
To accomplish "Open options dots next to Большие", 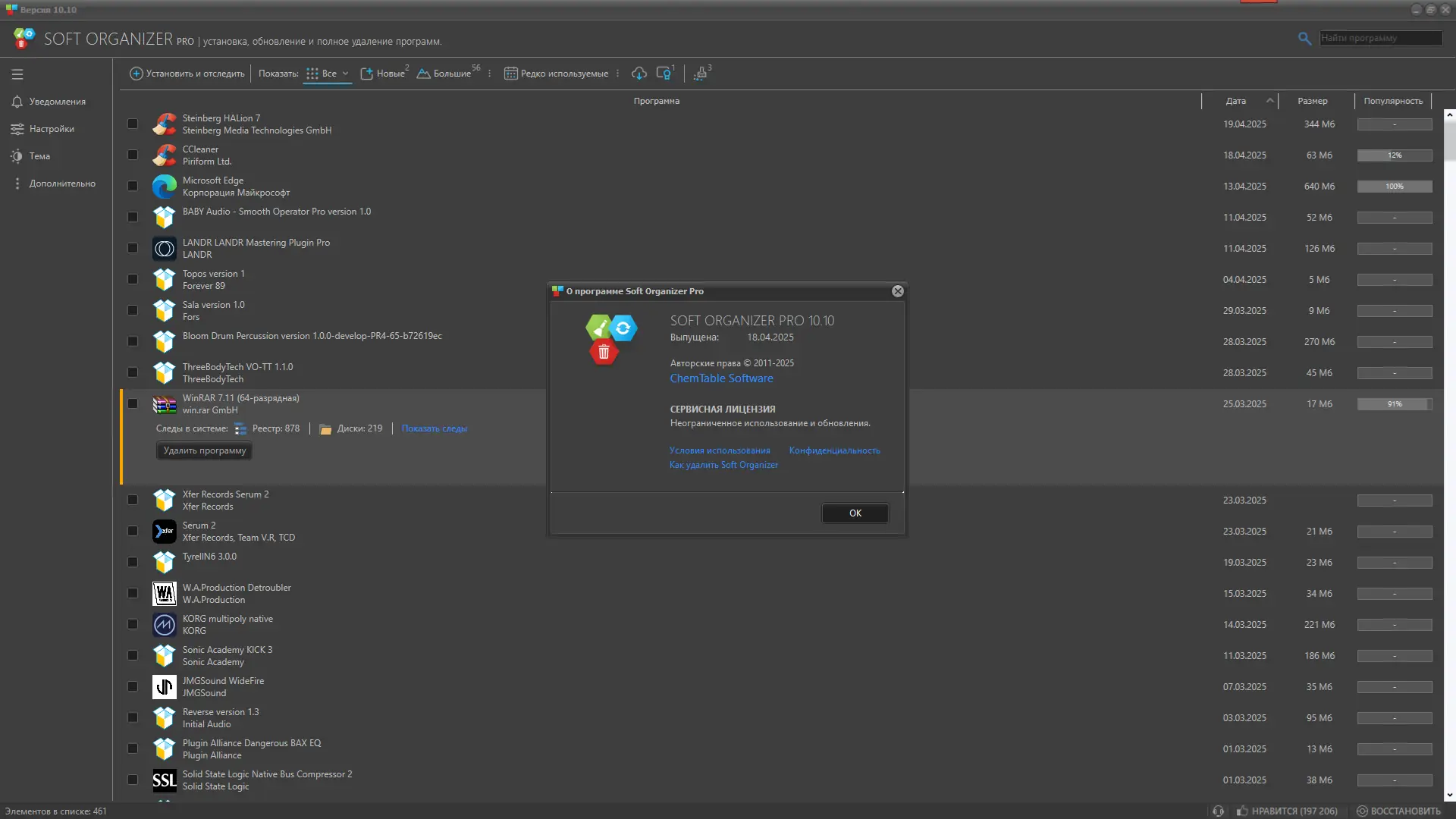I will coord(490,74).
